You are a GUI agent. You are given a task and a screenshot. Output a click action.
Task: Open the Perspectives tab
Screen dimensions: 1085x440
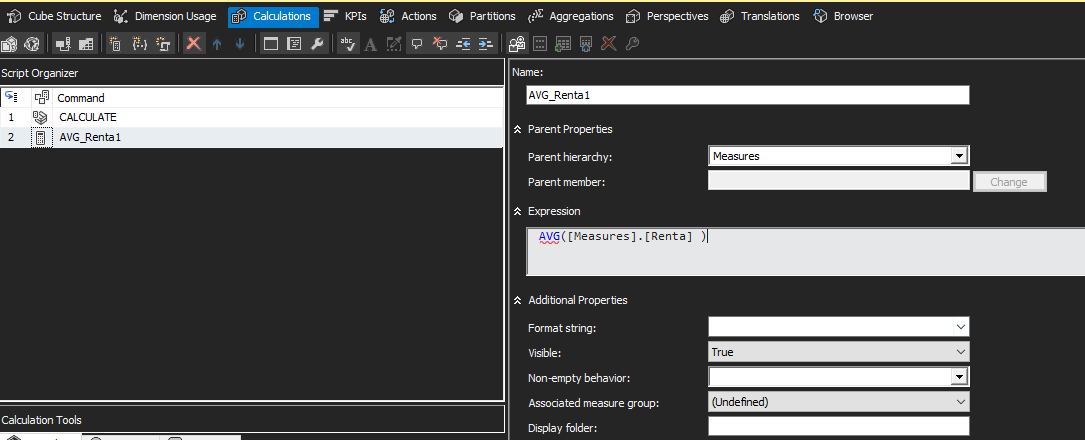pyautogui.click(x=667, y=16)
